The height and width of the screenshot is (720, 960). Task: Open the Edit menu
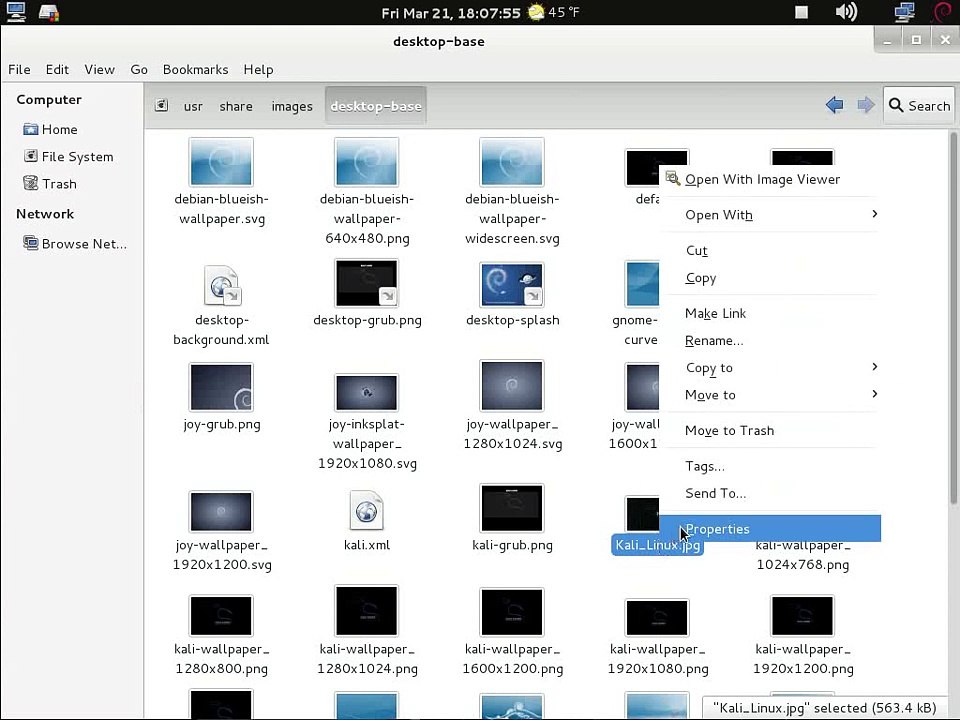[x=57, y=70]
